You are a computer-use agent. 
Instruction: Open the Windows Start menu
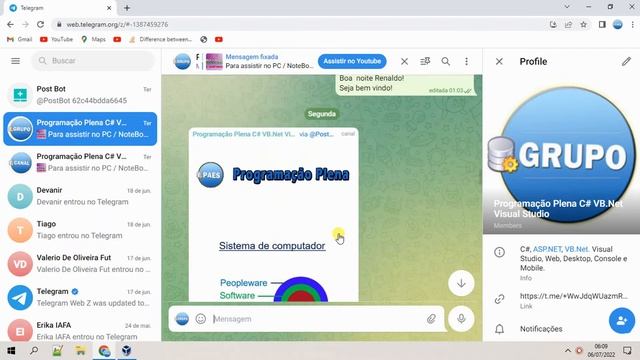click(x=11, y=351)
